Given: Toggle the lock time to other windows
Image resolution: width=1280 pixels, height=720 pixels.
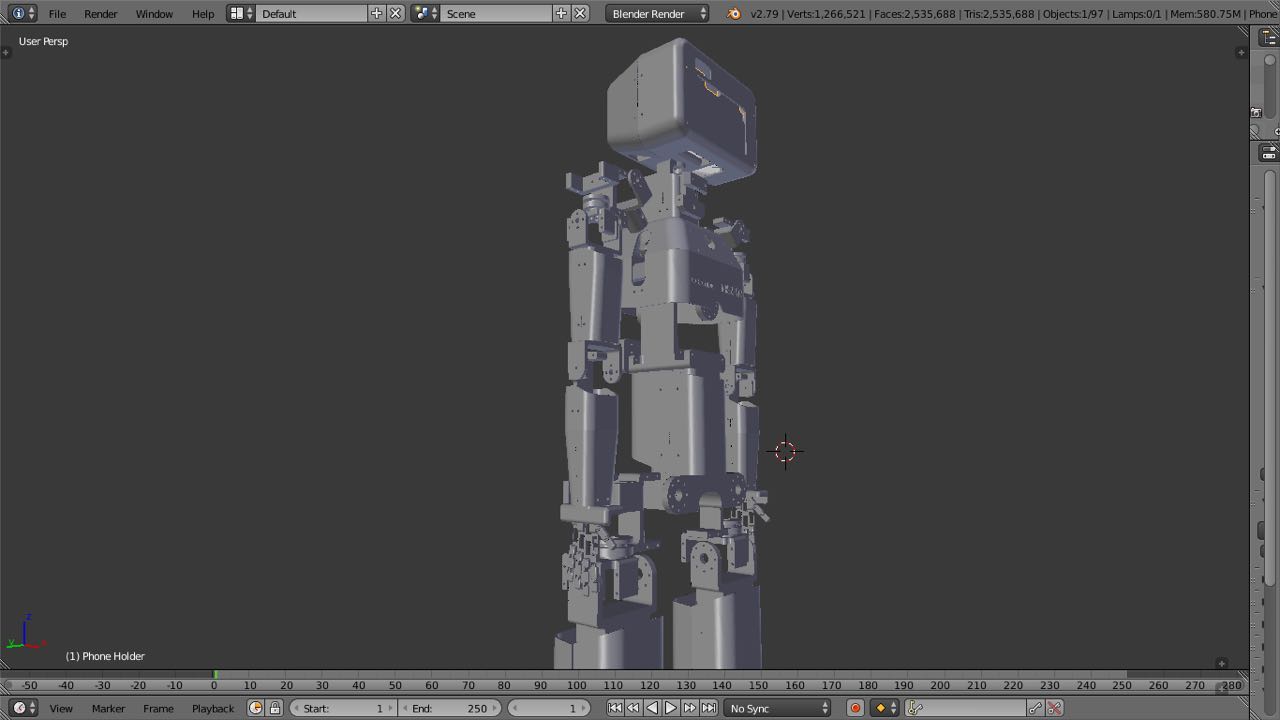Looking at the screenshot, I should tap(275, 708).
